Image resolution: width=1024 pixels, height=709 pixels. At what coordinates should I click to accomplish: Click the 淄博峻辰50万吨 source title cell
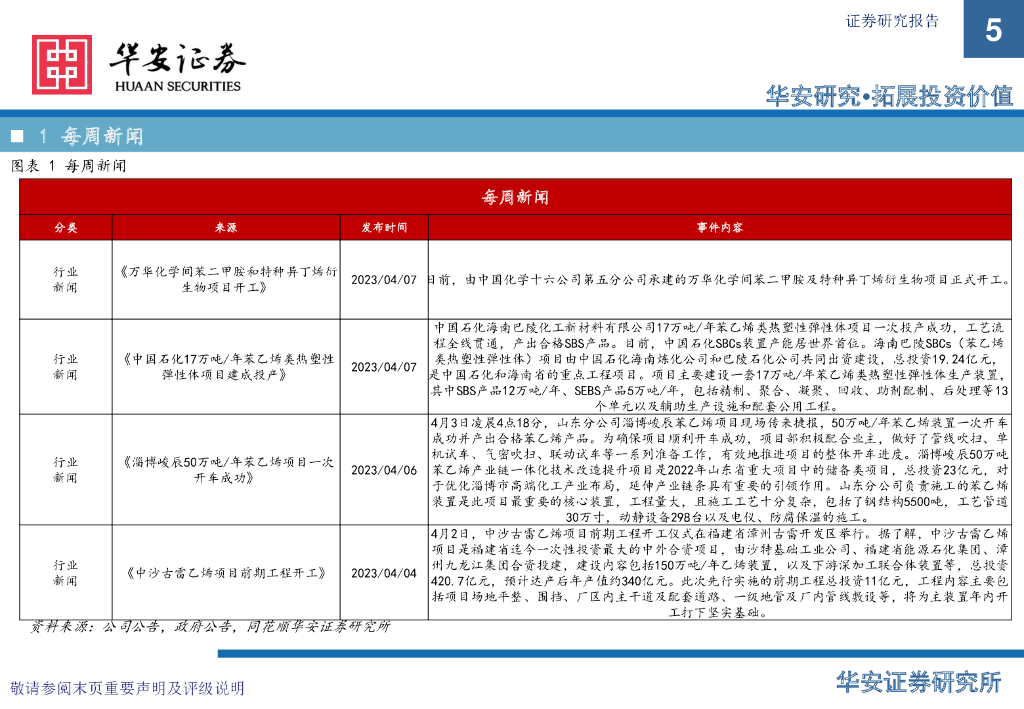[x=226, y=470]
